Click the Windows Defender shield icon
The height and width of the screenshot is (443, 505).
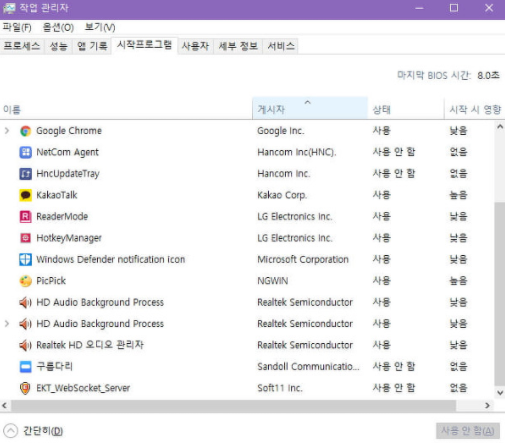(x=26, y=259)
